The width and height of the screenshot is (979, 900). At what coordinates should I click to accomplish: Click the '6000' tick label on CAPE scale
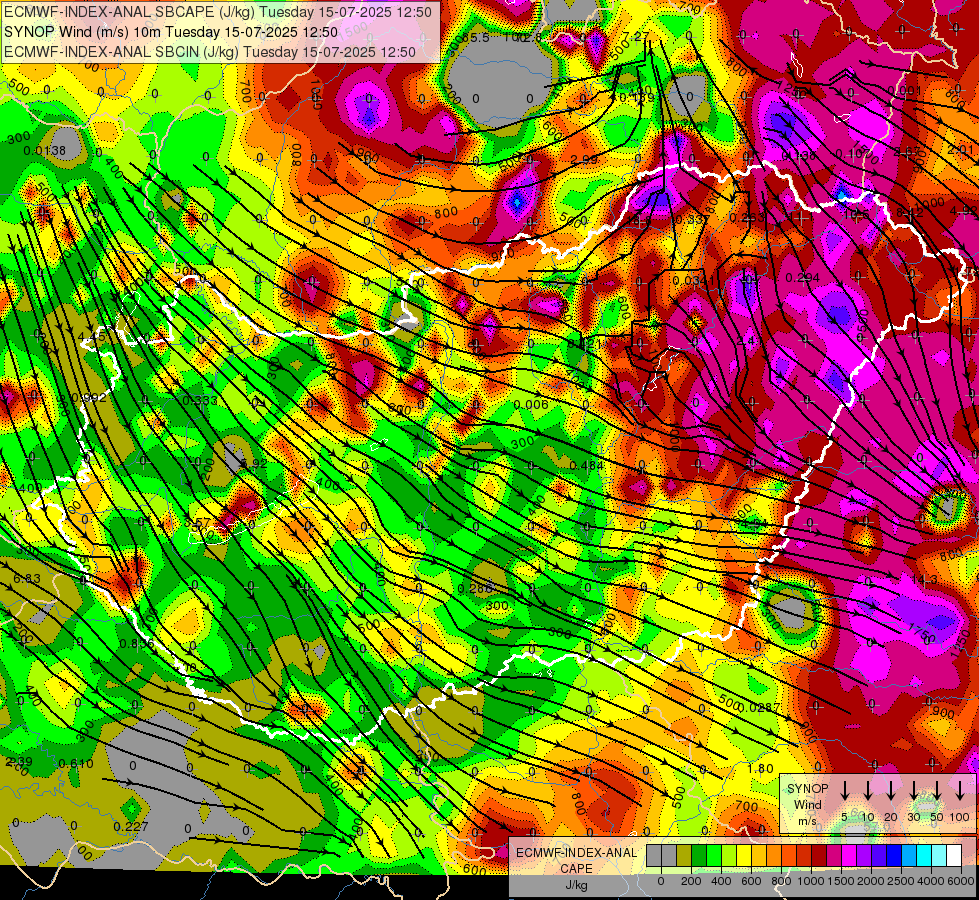961,881
